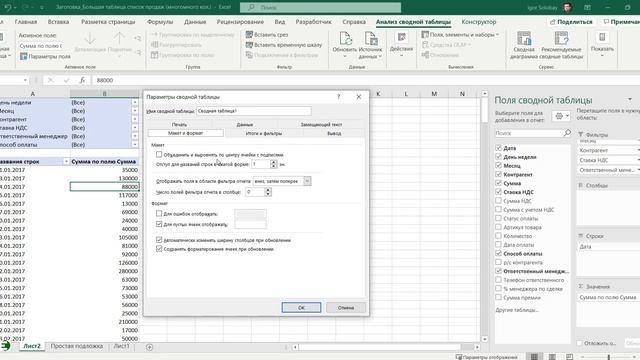Open День недели filter dropdown in sheet
Screen dimensions: 640x360
pyautogui.click(x=135, y=102)
